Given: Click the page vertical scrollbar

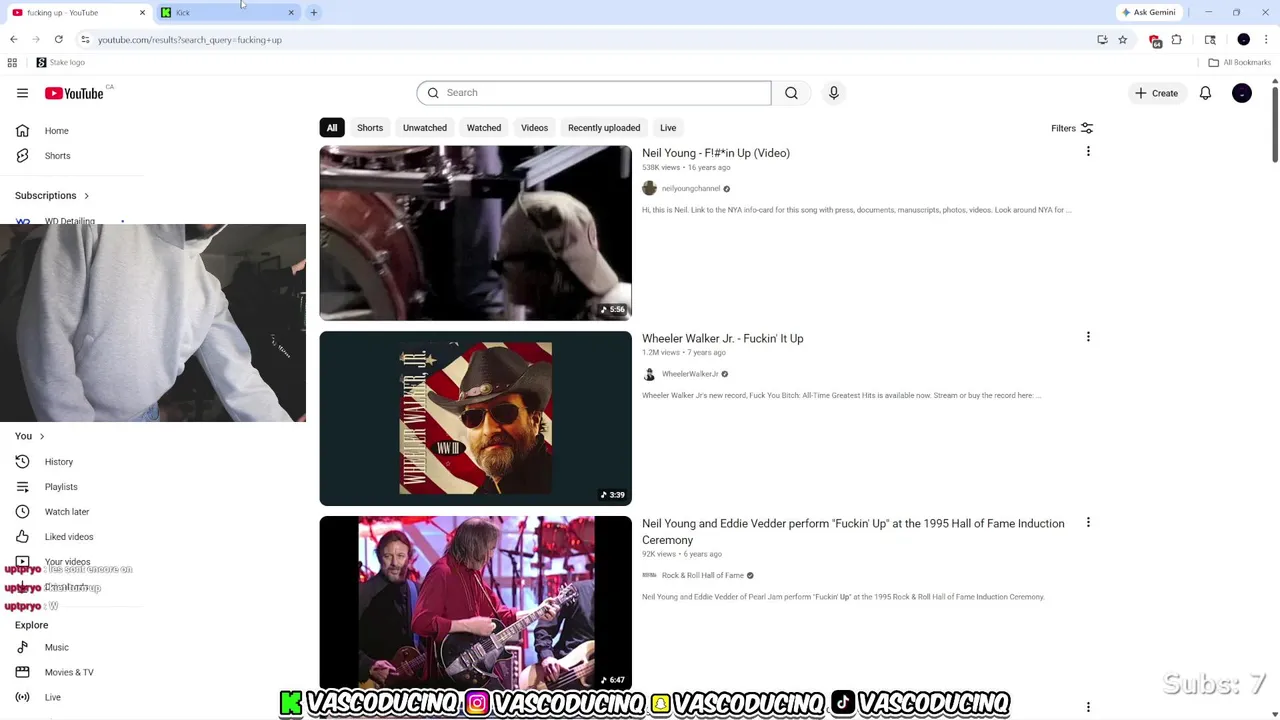Looking at the screenshot, I should [1275, 123].
